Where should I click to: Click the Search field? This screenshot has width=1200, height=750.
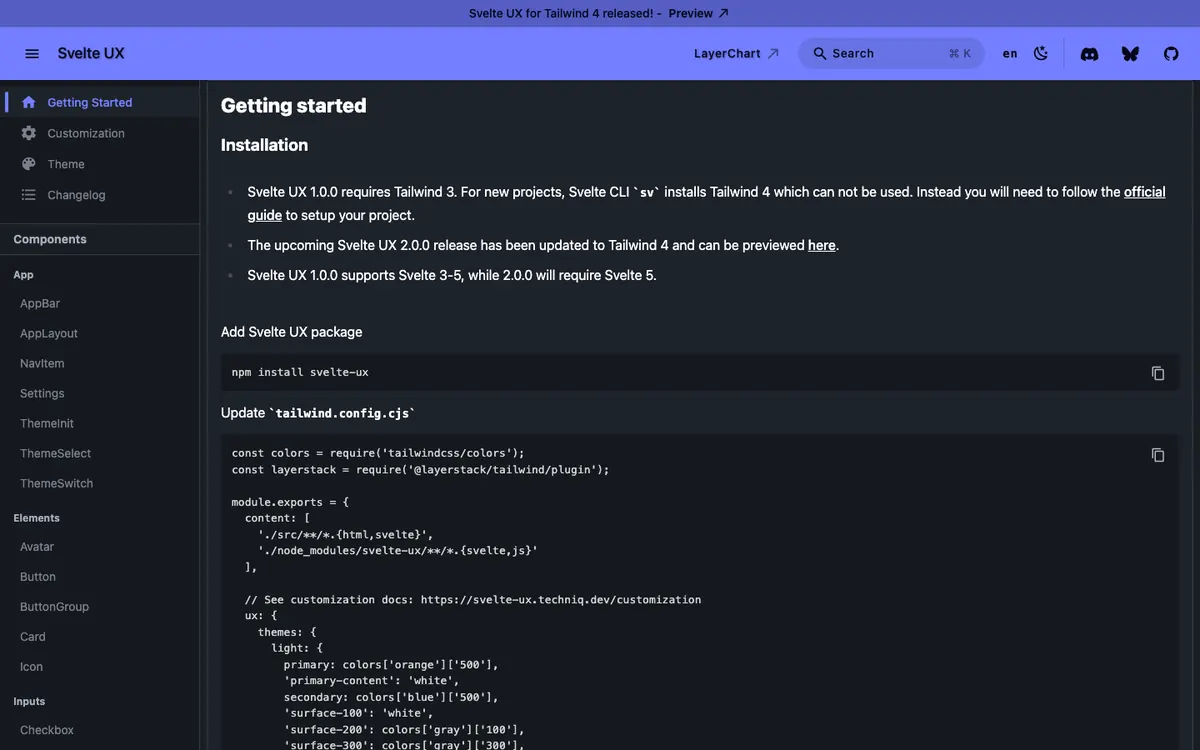coord(891,54)
